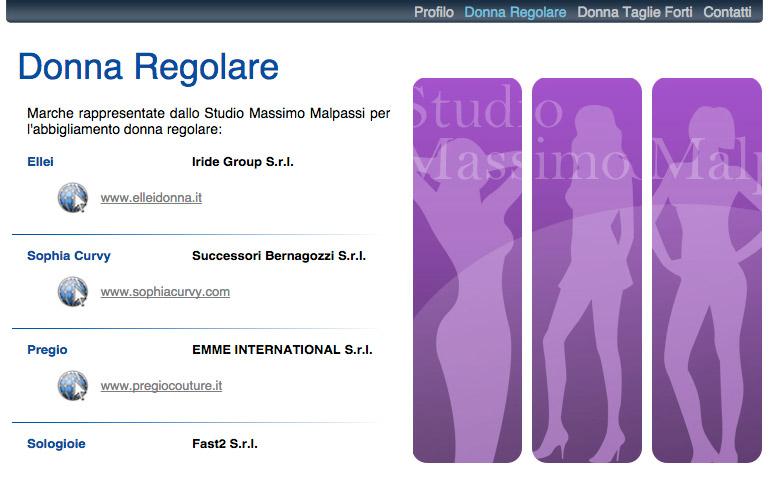Visit the www.elleidonna.it link

point(151,197)
